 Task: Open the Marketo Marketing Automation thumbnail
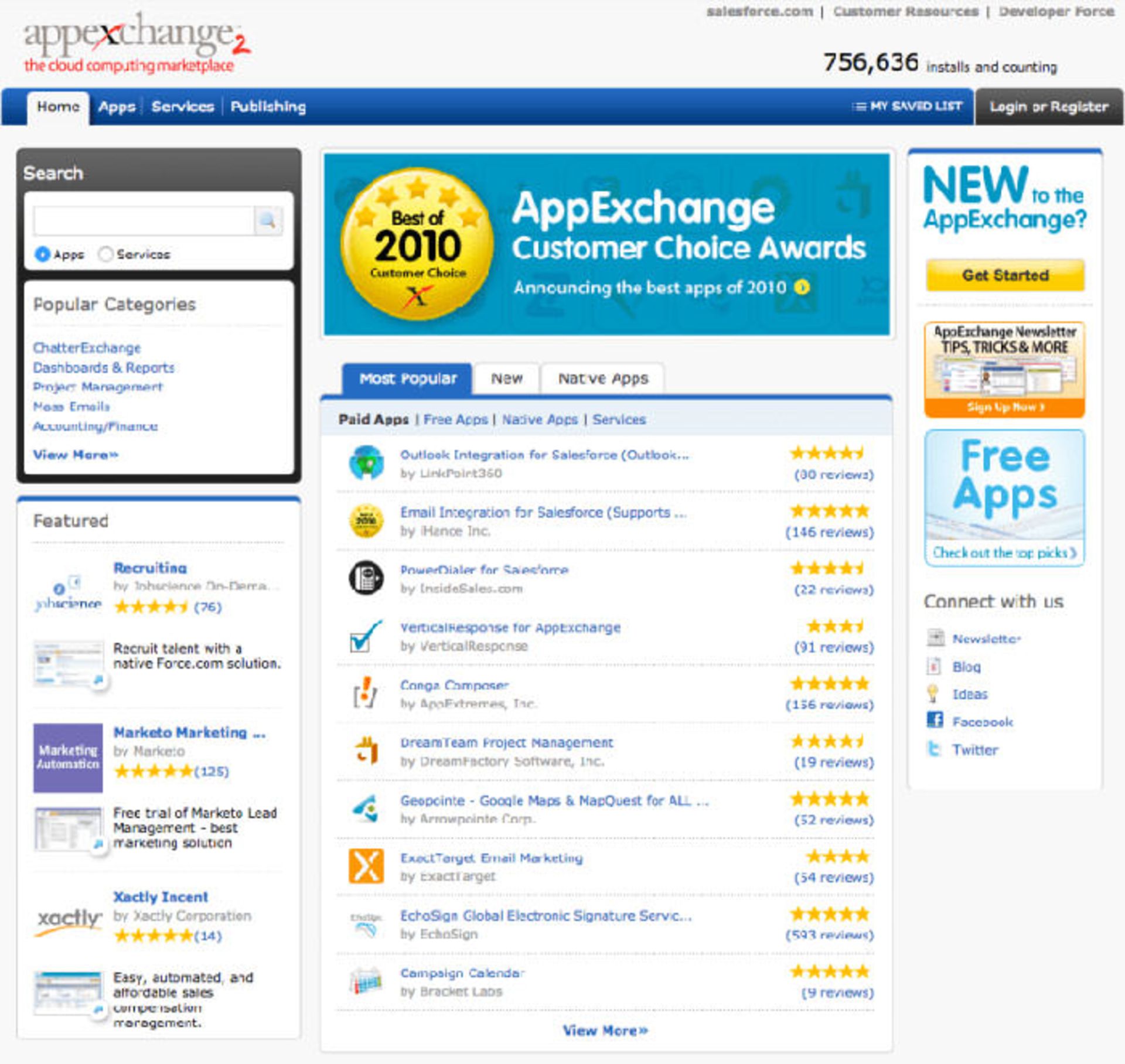(68, 758)
